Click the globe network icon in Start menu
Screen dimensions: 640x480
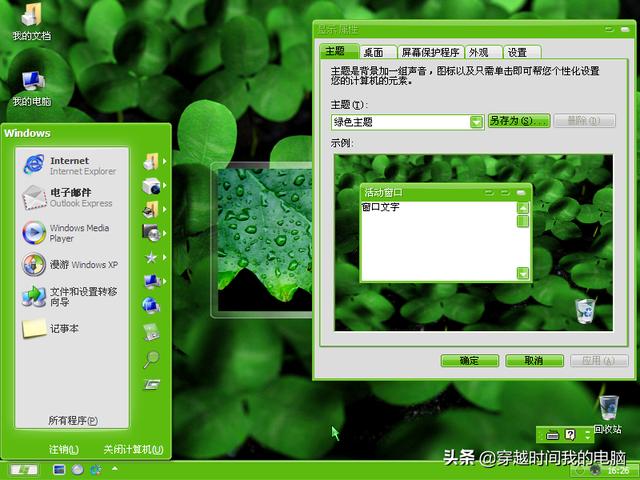(x=151, y=305)
